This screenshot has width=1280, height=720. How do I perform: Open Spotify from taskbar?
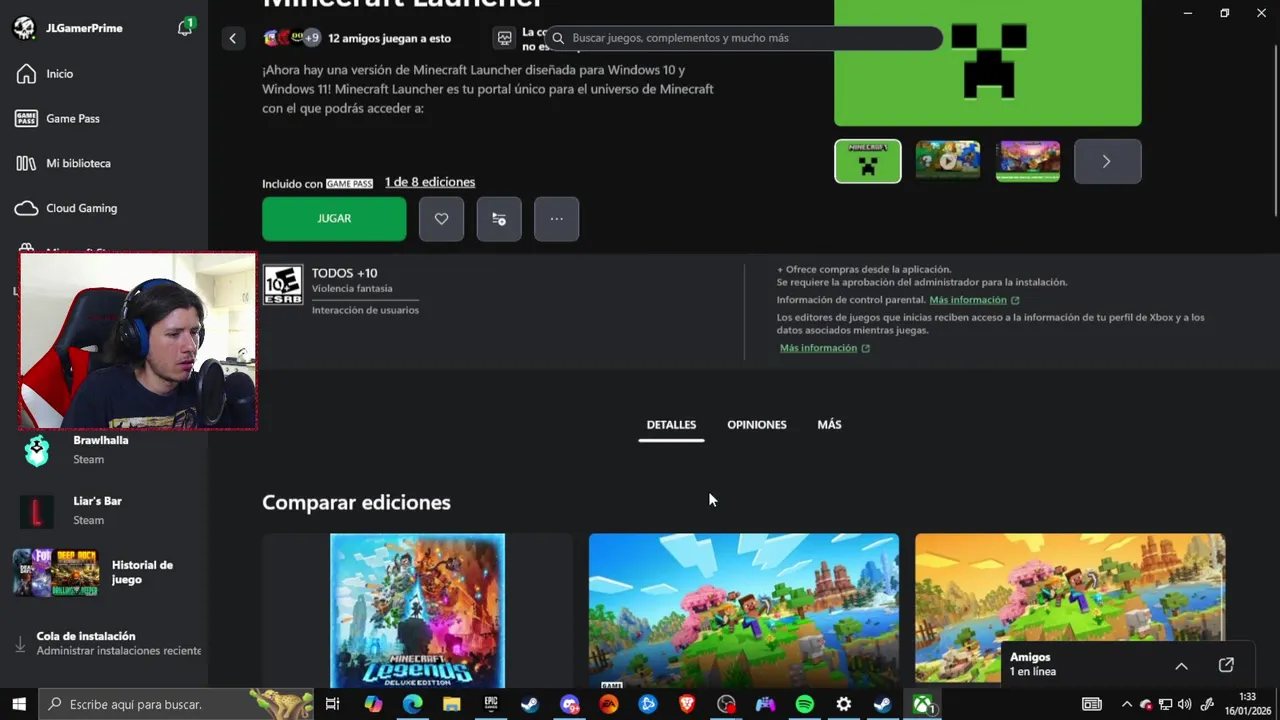point(805,704)
